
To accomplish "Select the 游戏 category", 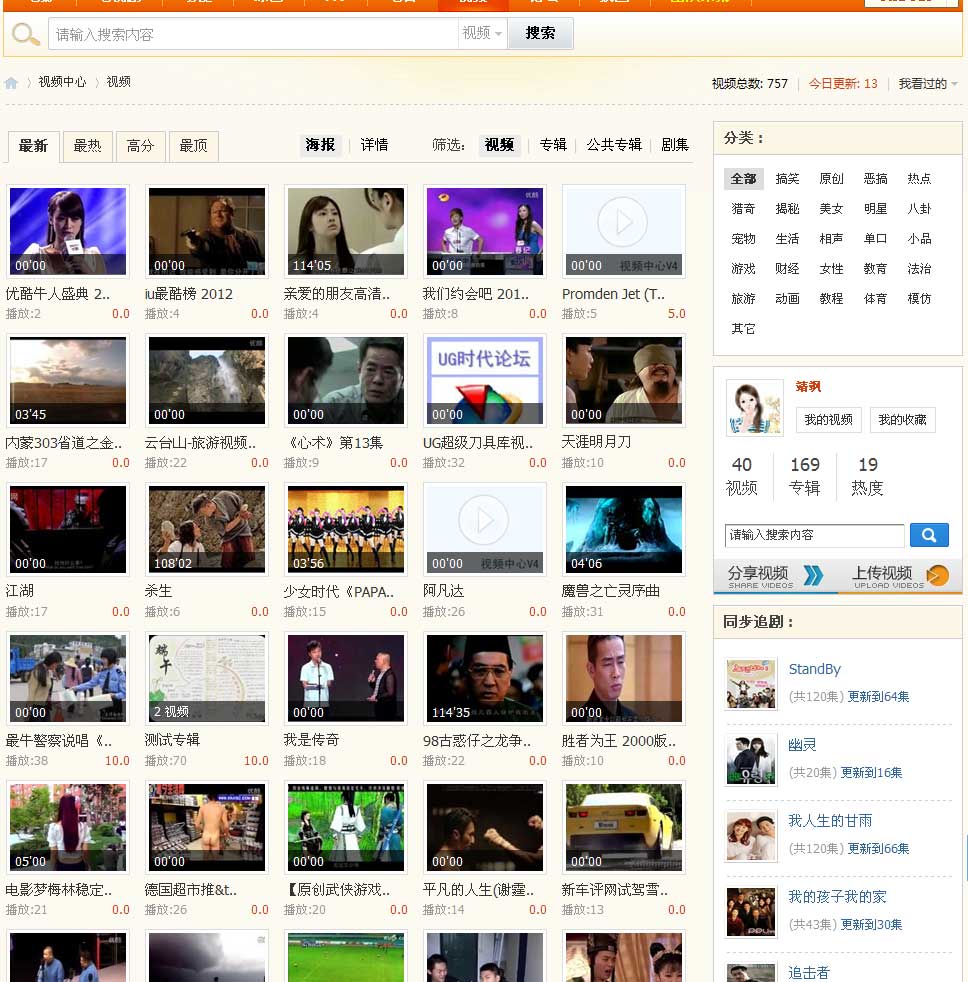I will tap(743, 269).
